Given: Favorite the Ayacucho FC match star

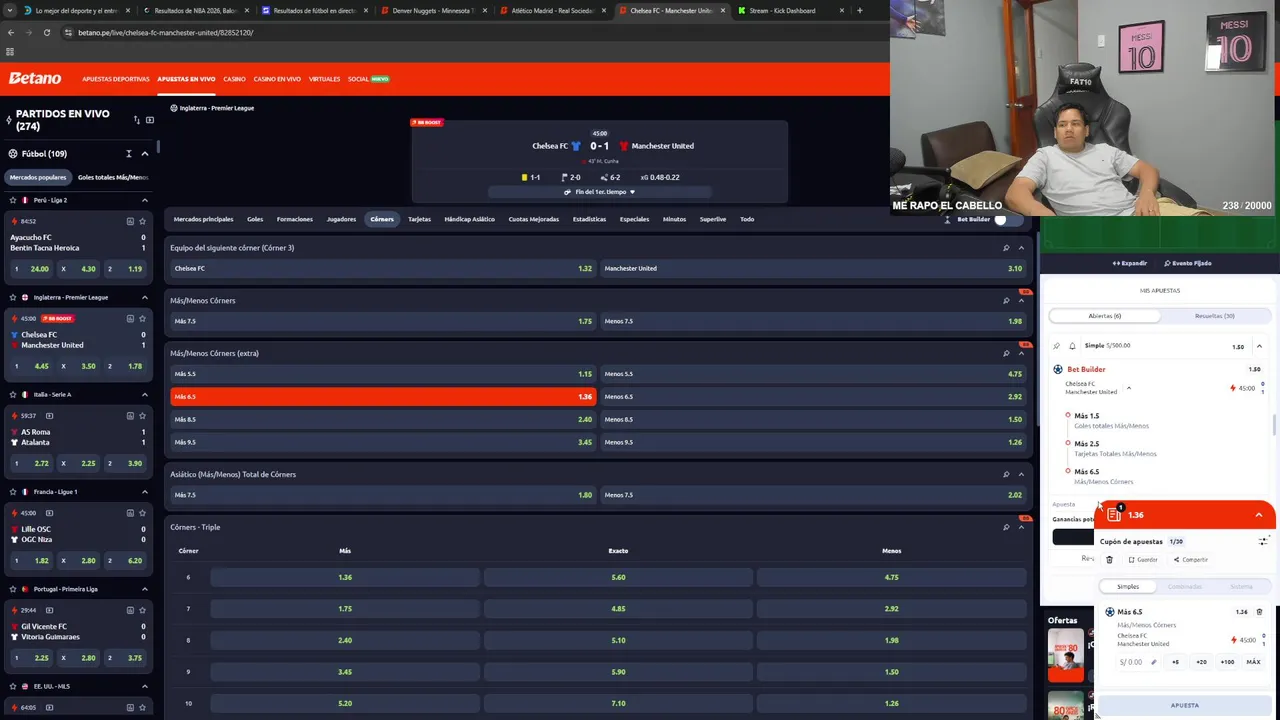Looking at the screenshot, I should tap(142, 221).
